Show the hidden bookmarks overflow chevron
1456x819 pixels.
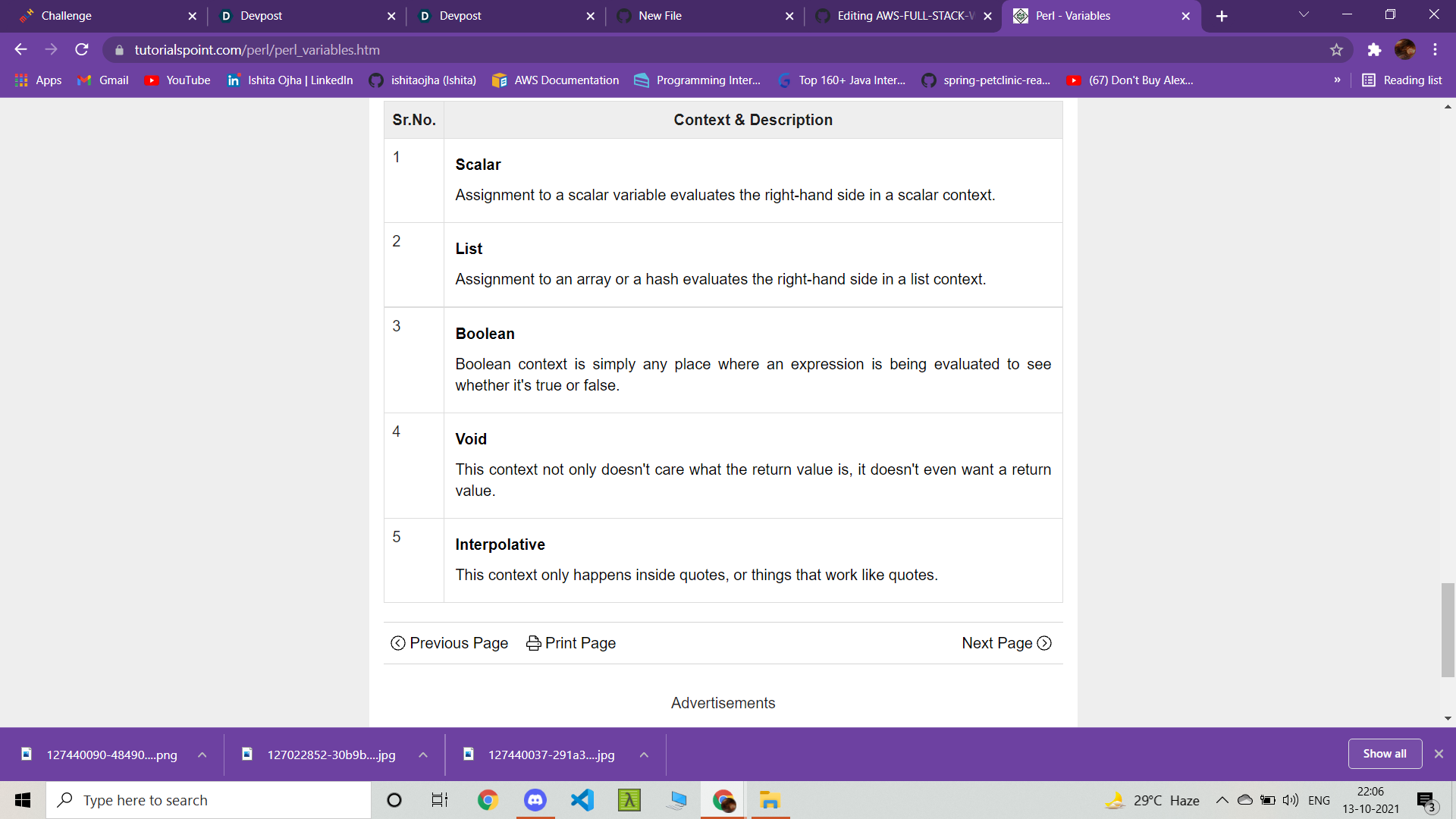pyautogui.click(x=1337, y=80)
